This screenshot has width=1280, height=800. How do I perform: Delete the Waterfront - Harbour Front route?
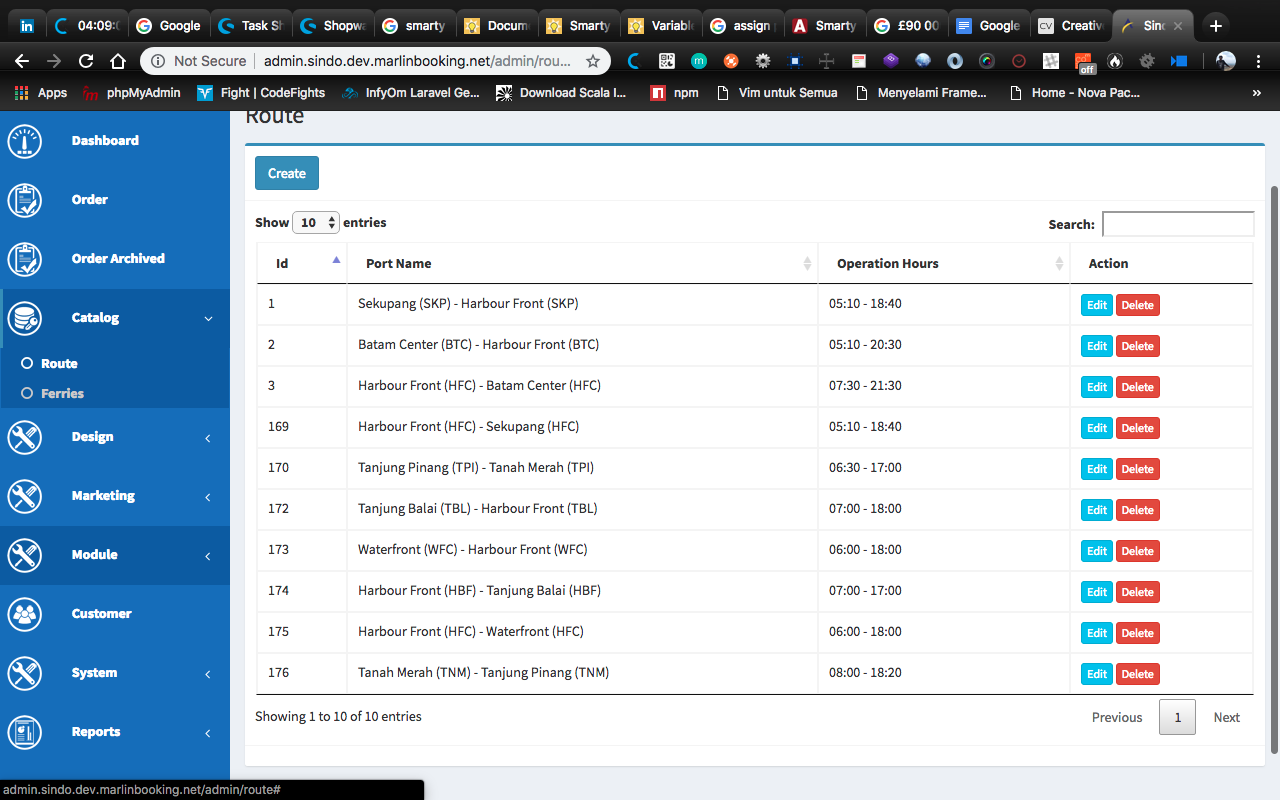pos(1137,551)
